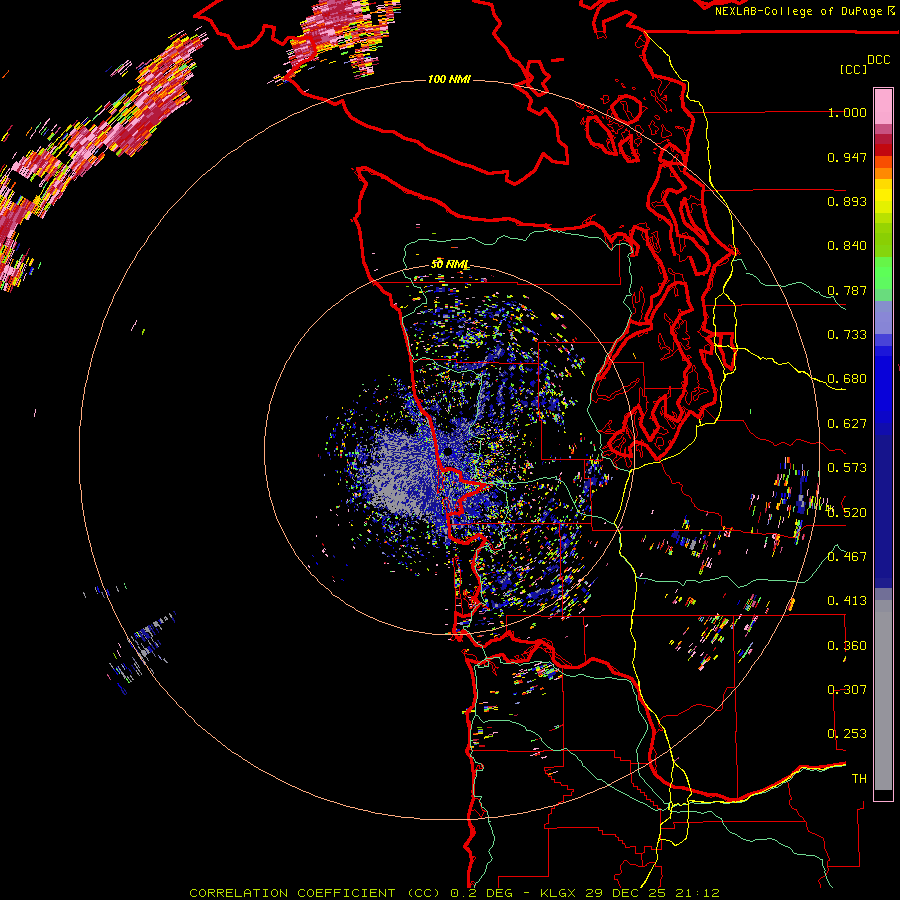The width and height of the screenshot is (900, 900).
Task: Click the 1.000 value on the color scale
Action: (x=847, y=112)
